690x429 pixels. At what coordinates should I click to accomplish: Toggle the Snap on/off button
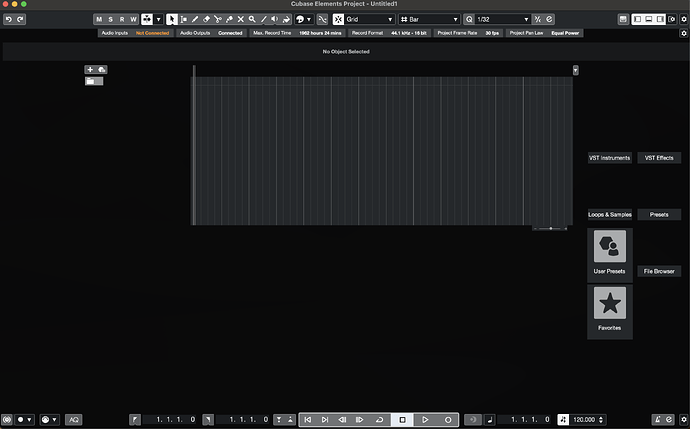pyautogui.click(x=338, y=19)
